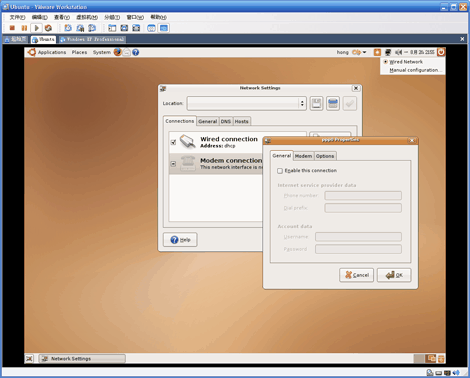Open the hong user switcher dropdown

351,52
